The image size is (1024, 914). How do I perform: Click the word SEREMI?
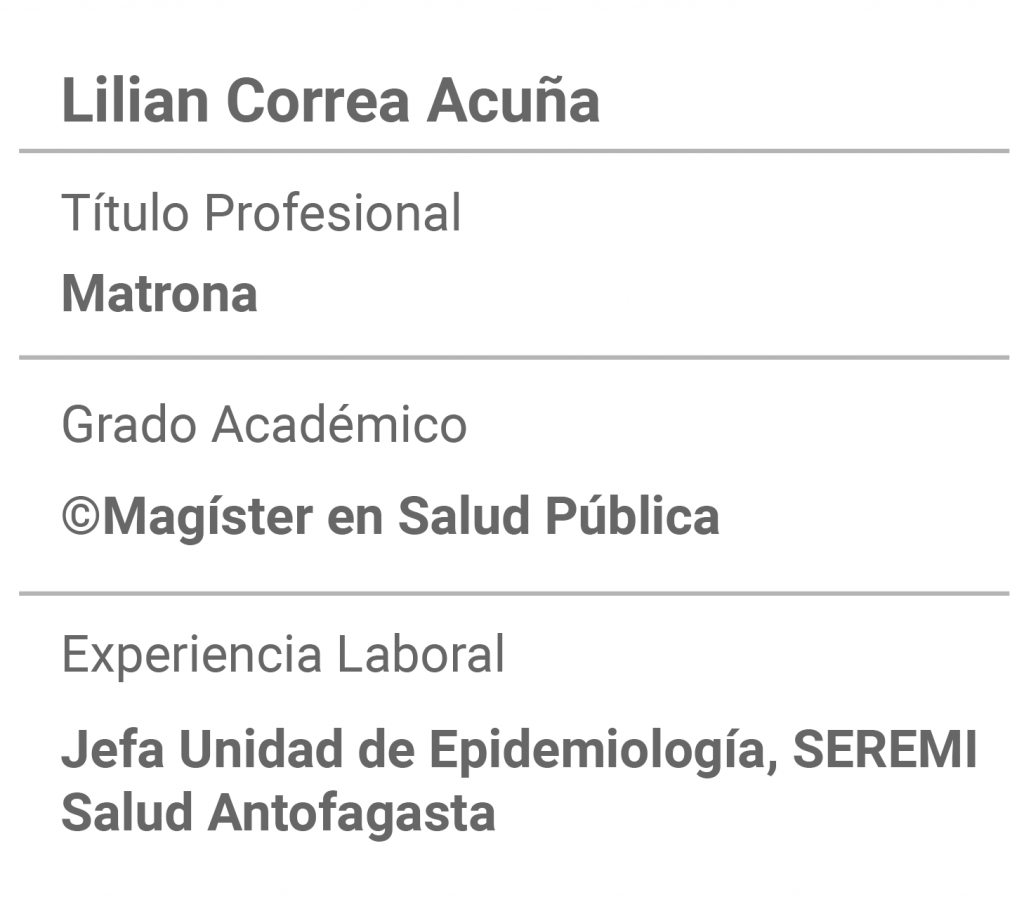click(885, 749)
